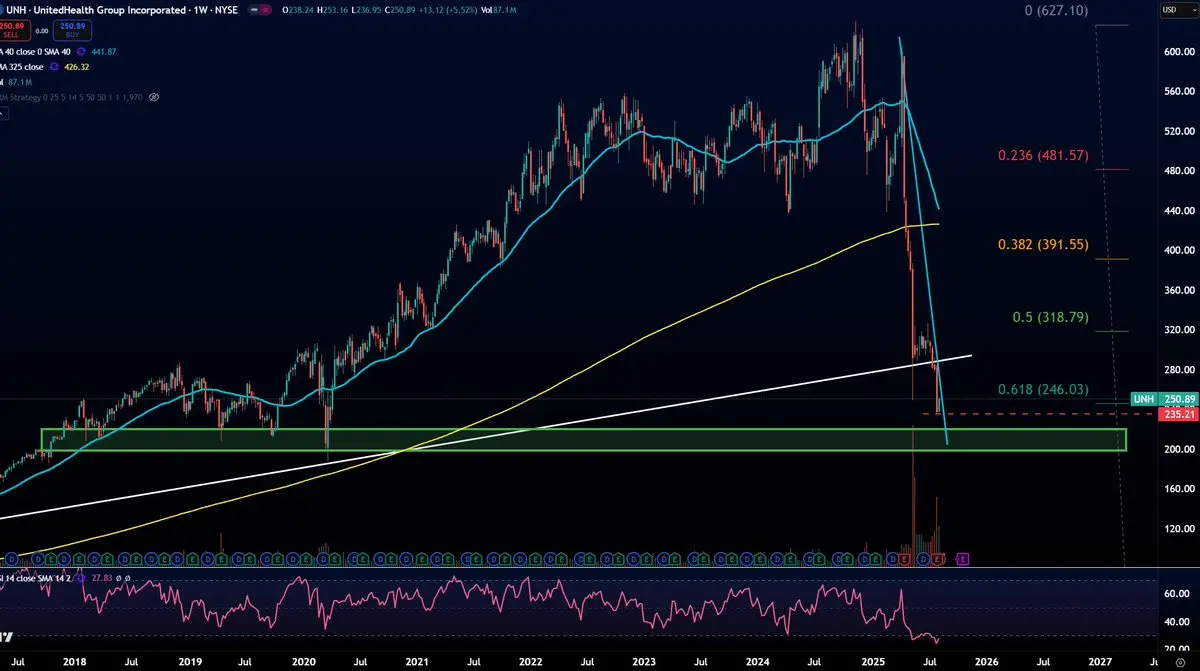1200x671 pixels.
Task: Click the 60.00 level on RSI scale
Action: tap(1175, 593)
